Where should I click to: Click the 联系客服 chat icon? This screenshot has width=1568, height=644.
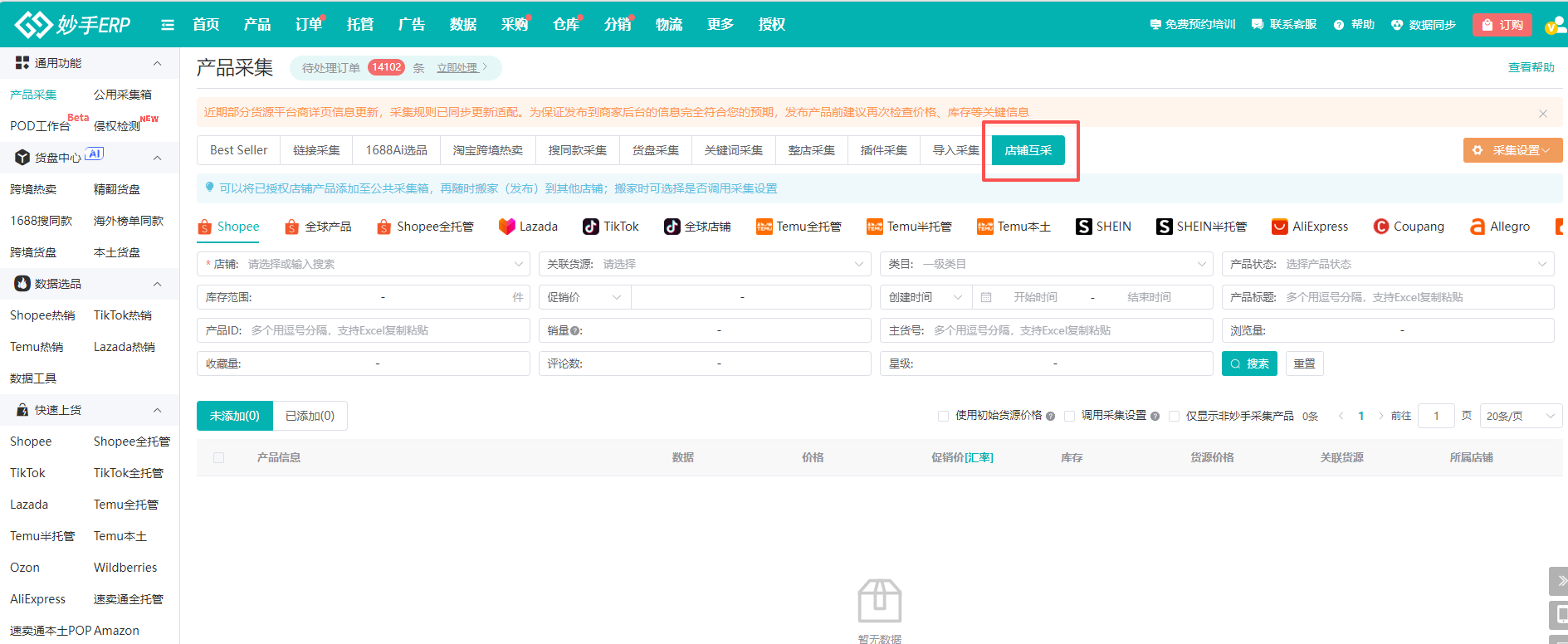coord(1258,25)
